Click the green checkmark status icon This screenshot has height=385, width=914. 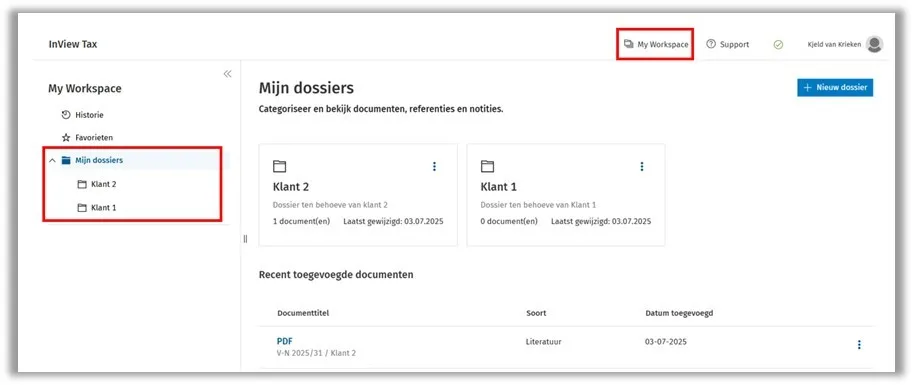[x=778, y=44]
